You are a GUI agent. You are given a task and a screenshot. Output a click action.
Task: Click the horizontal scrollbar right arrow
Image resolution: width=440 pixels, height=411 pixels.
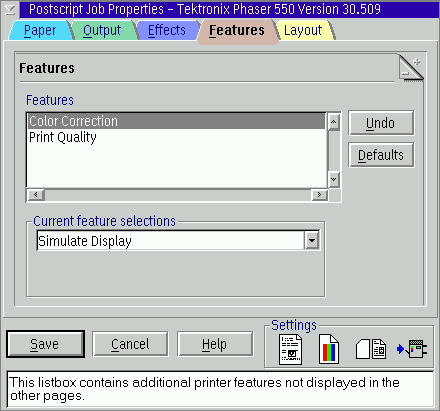319,195
